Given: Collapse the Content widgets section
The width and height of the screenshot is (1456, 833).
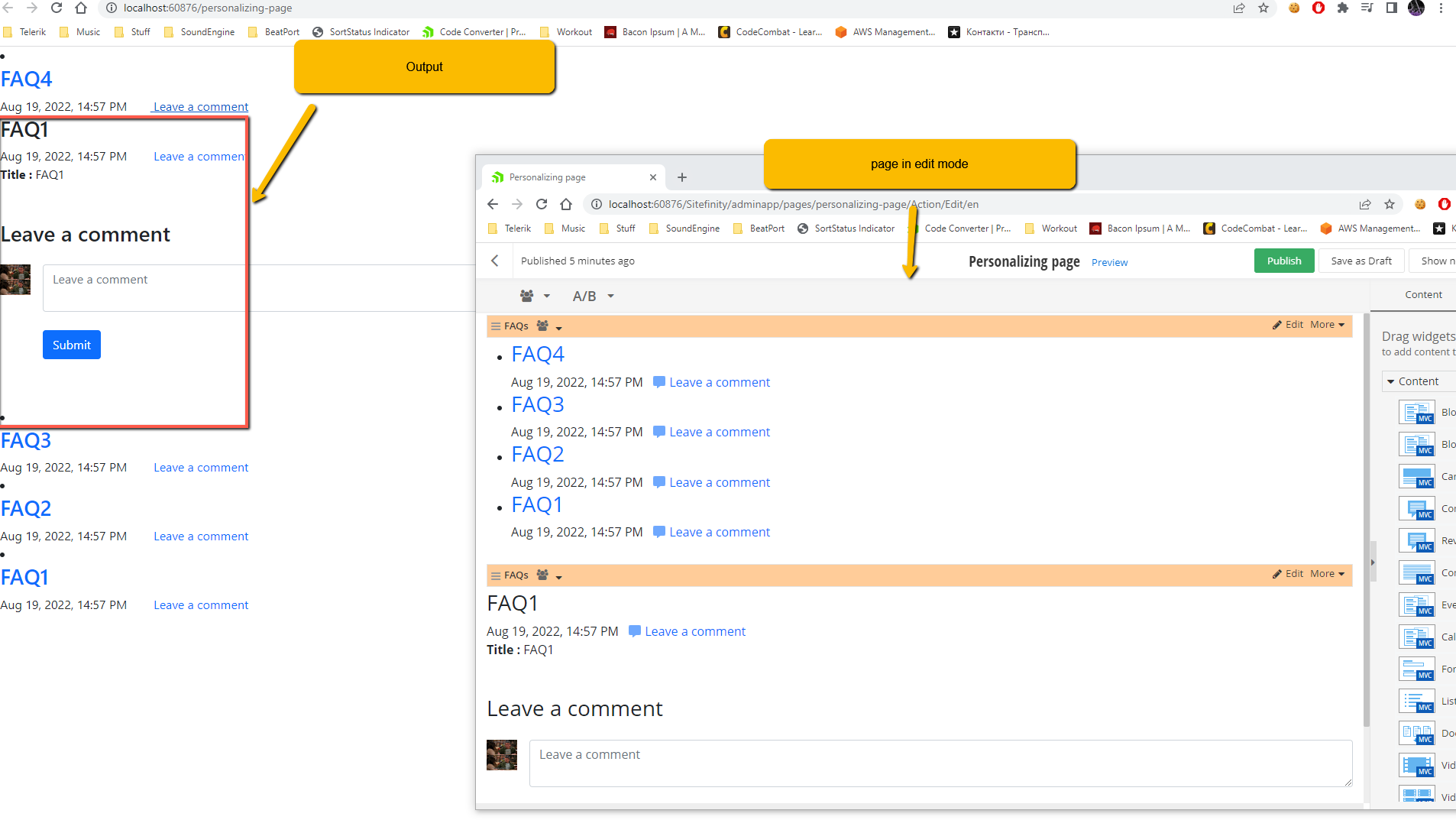Looking at the screenshot, I should point(1391,381).
